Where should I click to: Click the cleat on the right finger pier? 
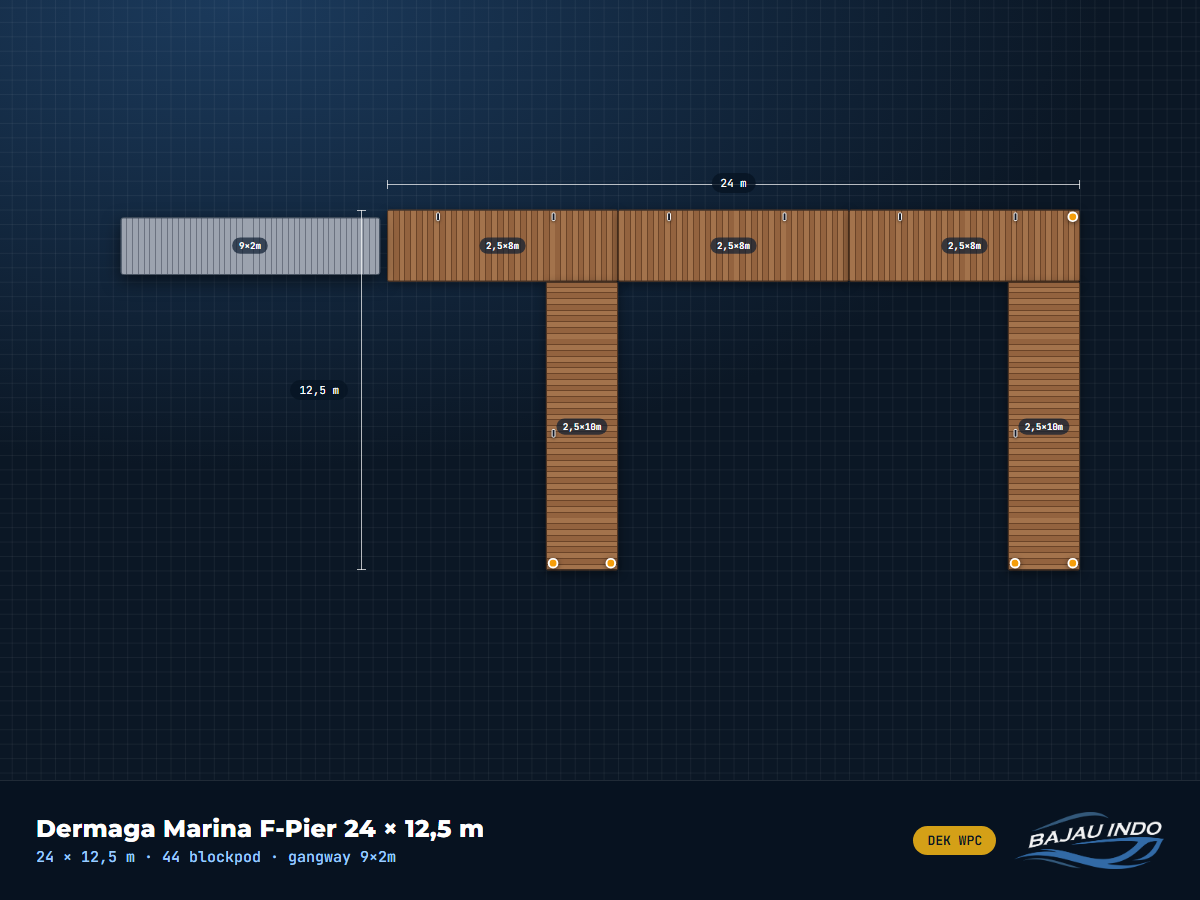[x=1015, y=433]
